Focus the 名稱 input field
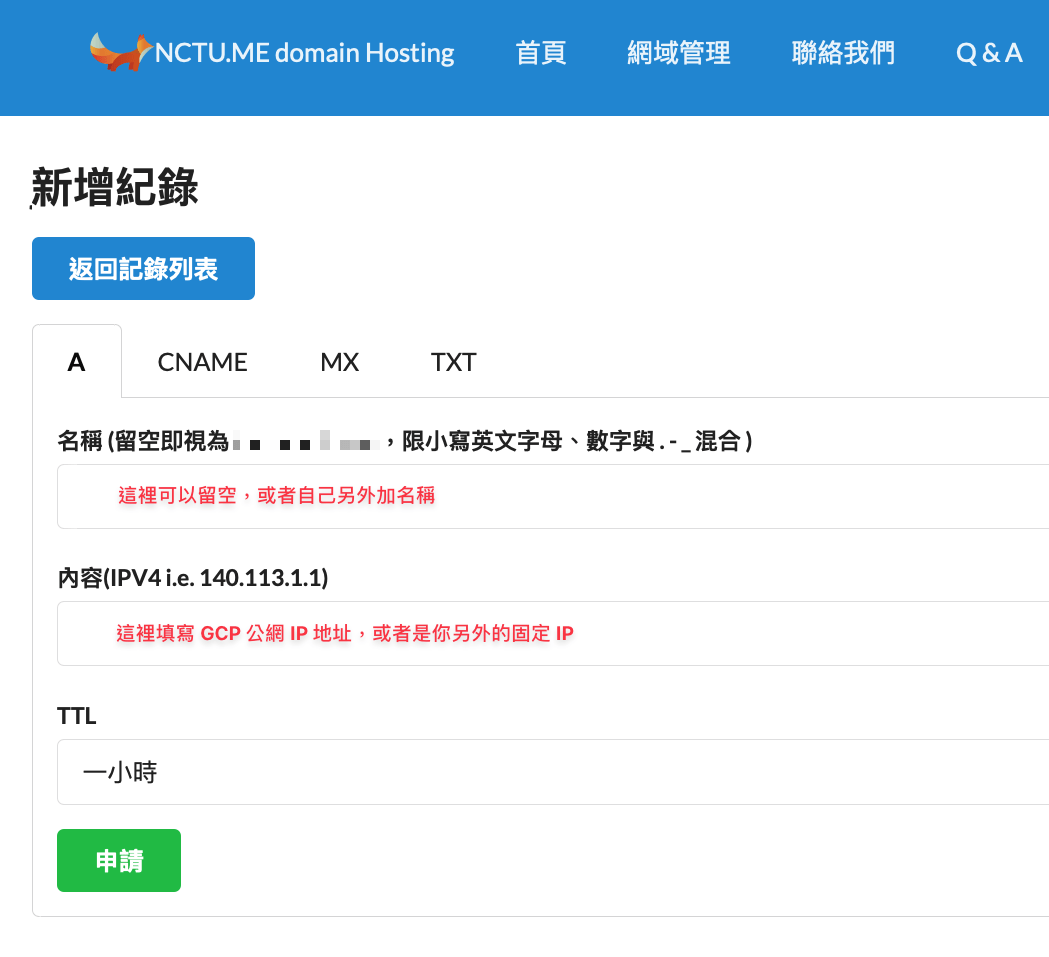The width and height of the screenshot is (1049, 957). [x=553, y=496]
